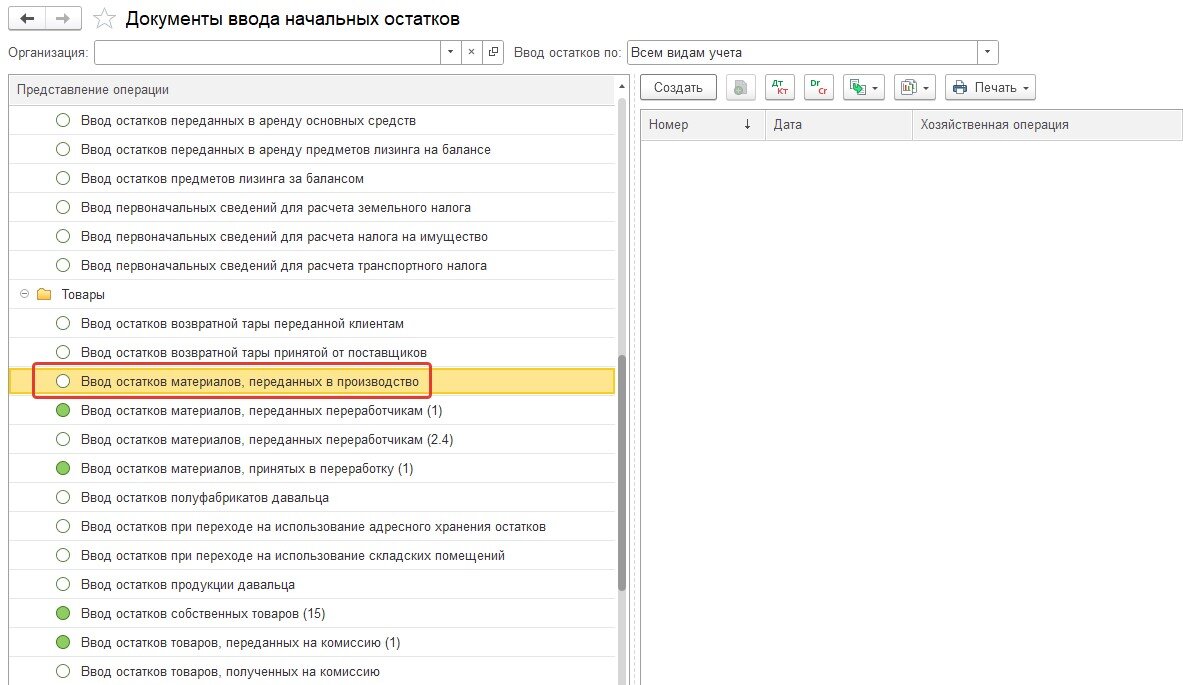Image resolution: width=1183 pixels, height=685 pixels.
Task: Select использование складских помещений row
Action: 312,556
